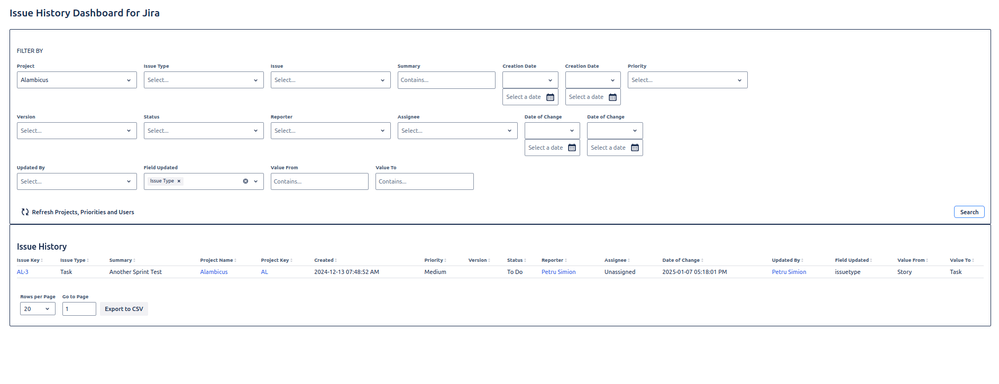Click the Value From column sort icon
This screenshot has height=384, width=999.
(928, 260)
